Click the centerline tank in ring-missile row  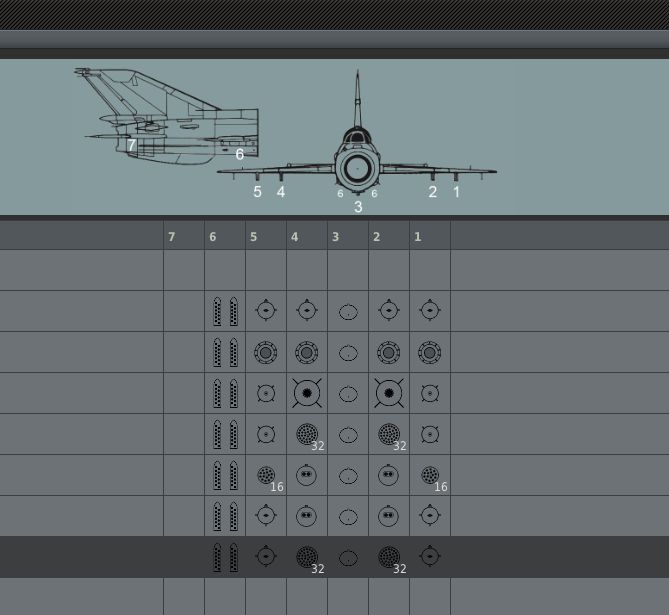coord(348,353)
